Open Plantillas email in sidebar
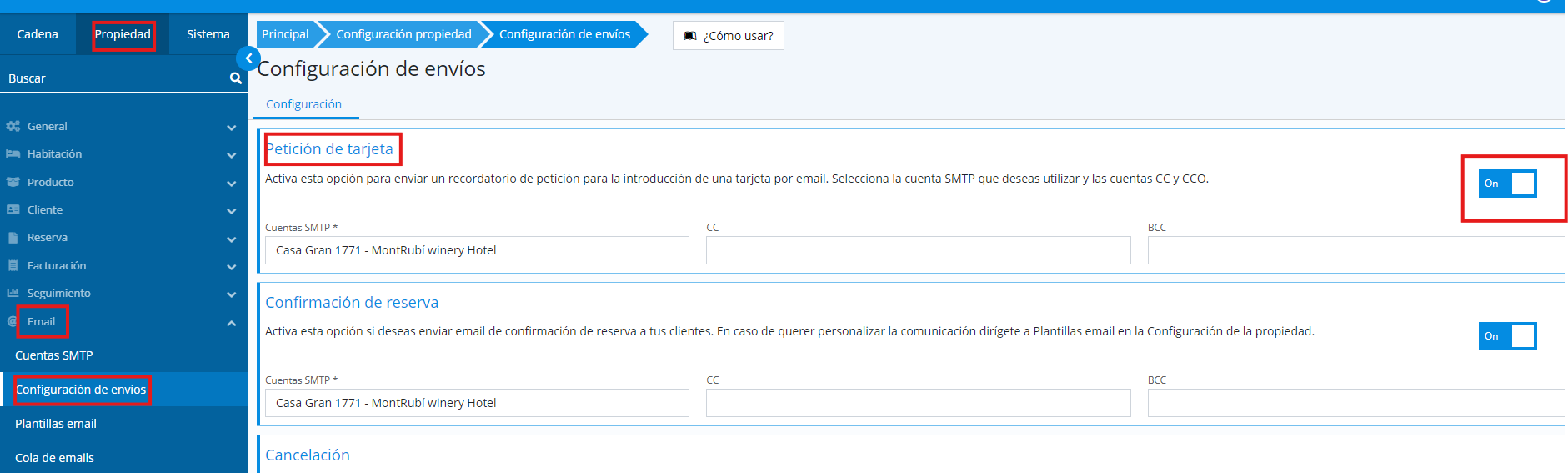 (56, 424)
